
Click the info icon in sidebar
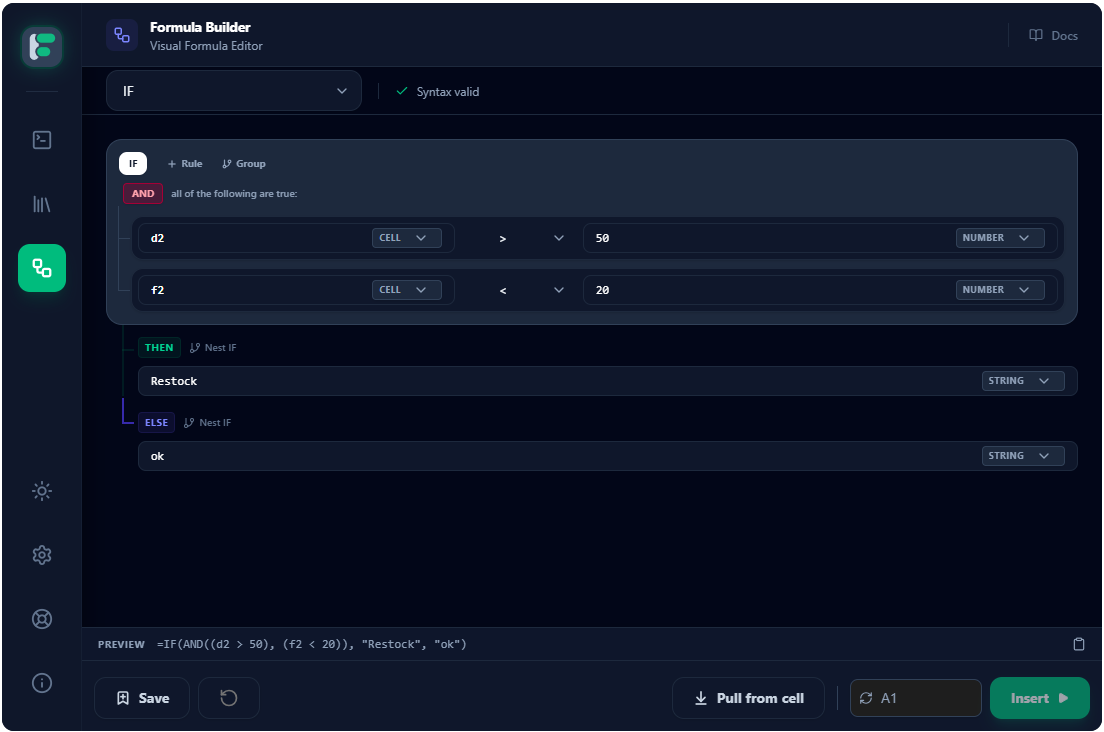click(42, 683)
